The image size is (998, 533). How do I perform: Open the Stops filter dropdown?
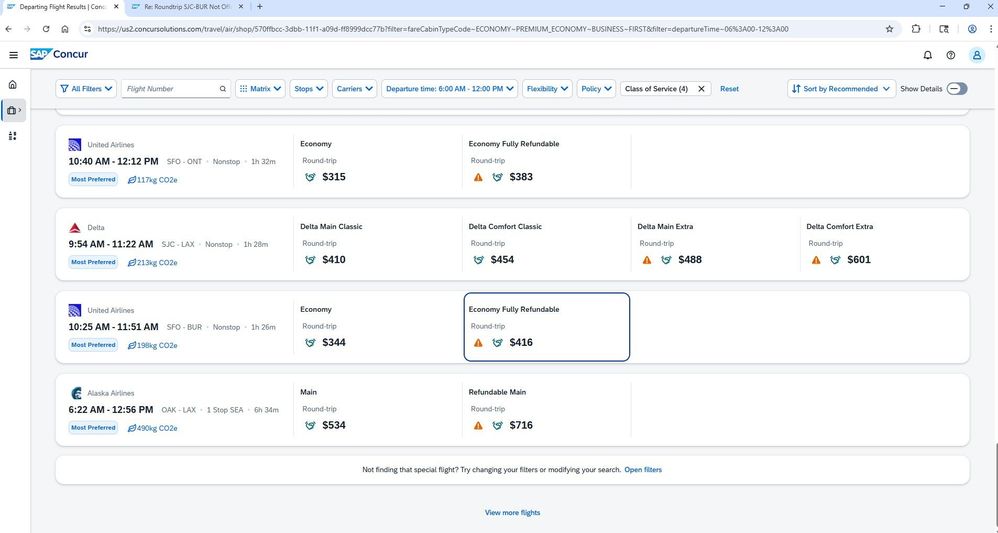[x=309, y=89]
